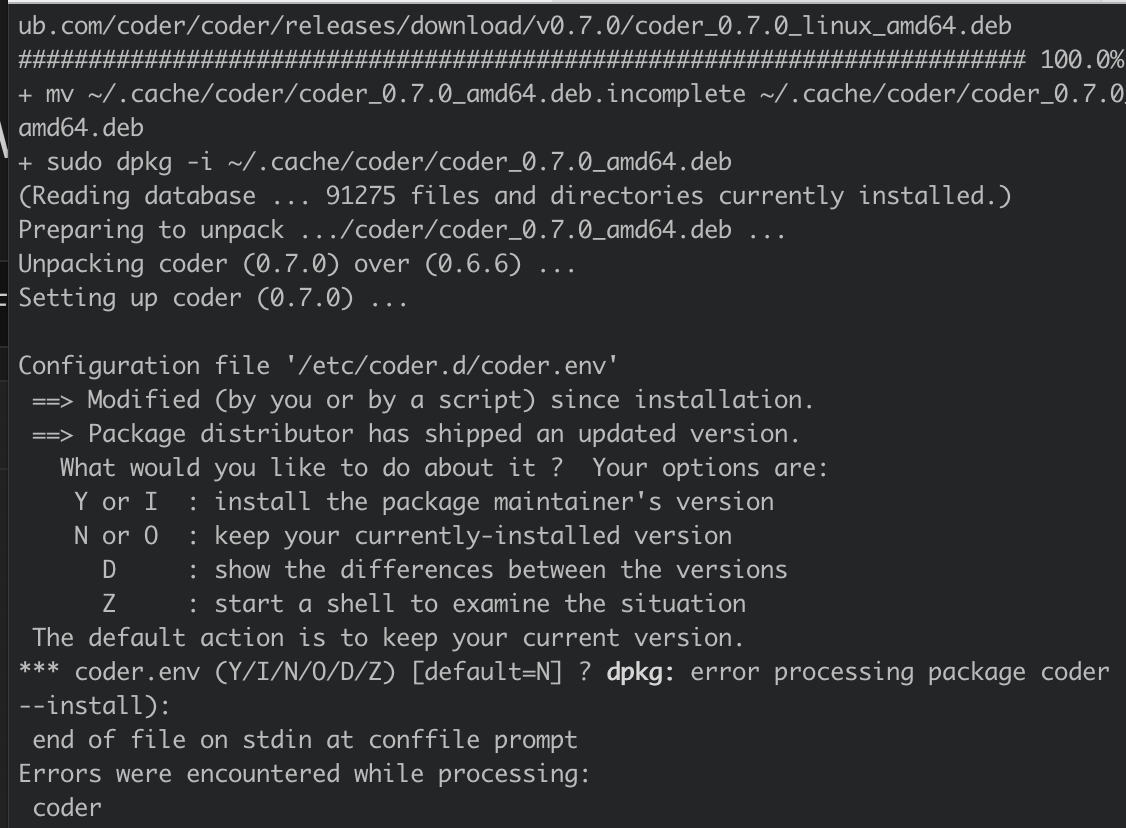Click the 100.0% progress indicator
Viewport: 1126px width, 828px height.
click(1082, 60)
